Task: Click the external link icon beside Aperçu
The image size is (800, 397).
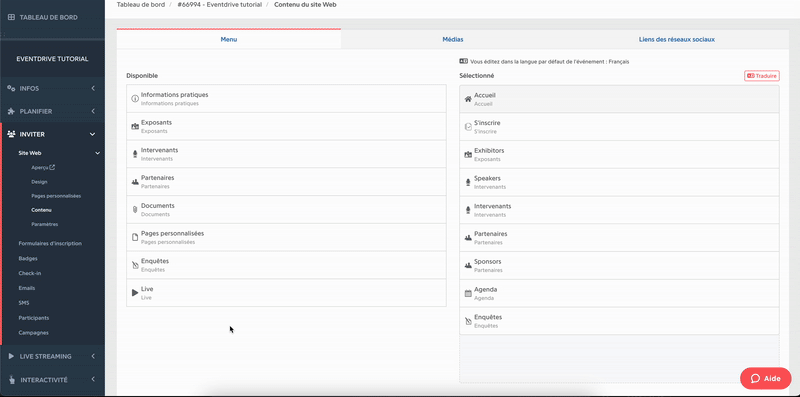Action: [52, 167]
